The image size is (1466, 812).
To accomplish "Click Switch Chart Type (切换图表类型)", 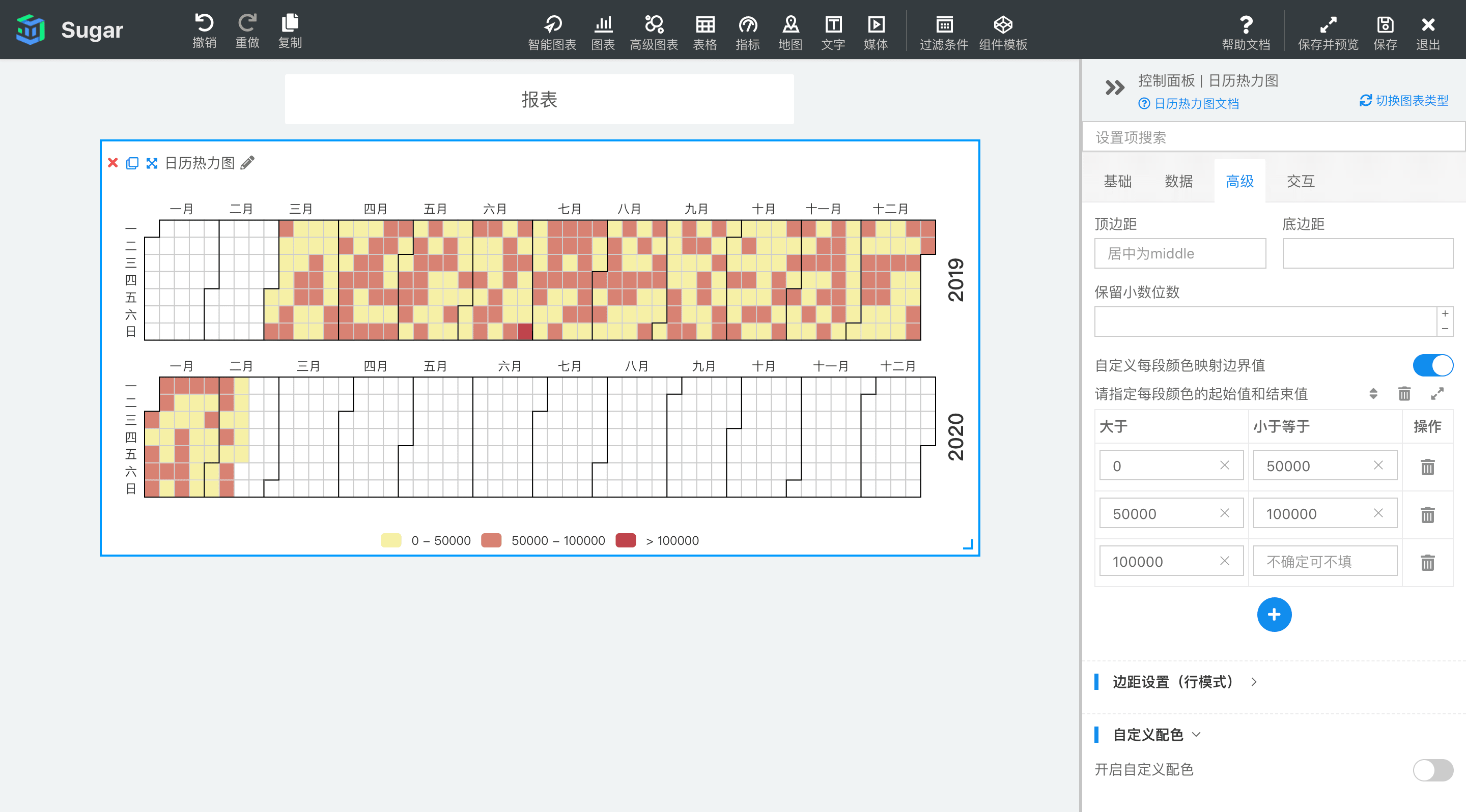I will pyautogui.click(x=1404, y=101).
